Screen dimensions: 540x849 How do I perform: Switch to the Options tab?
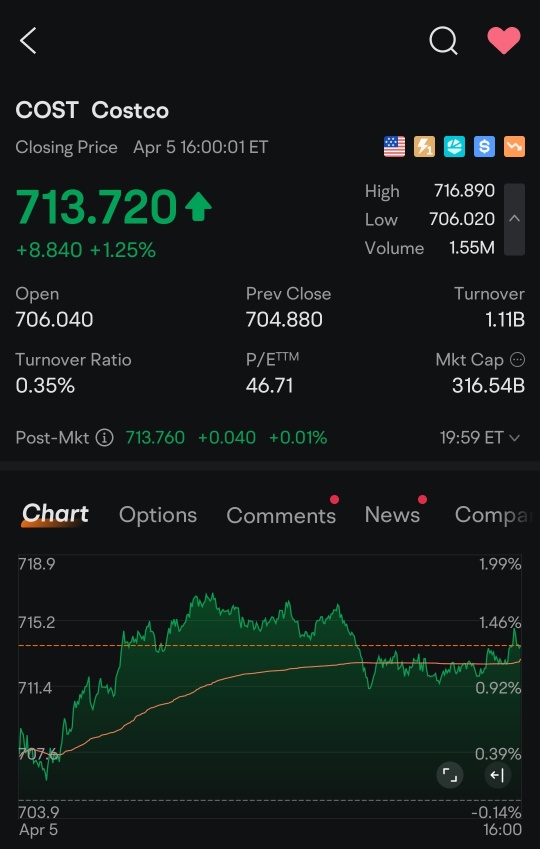(158, 515)
